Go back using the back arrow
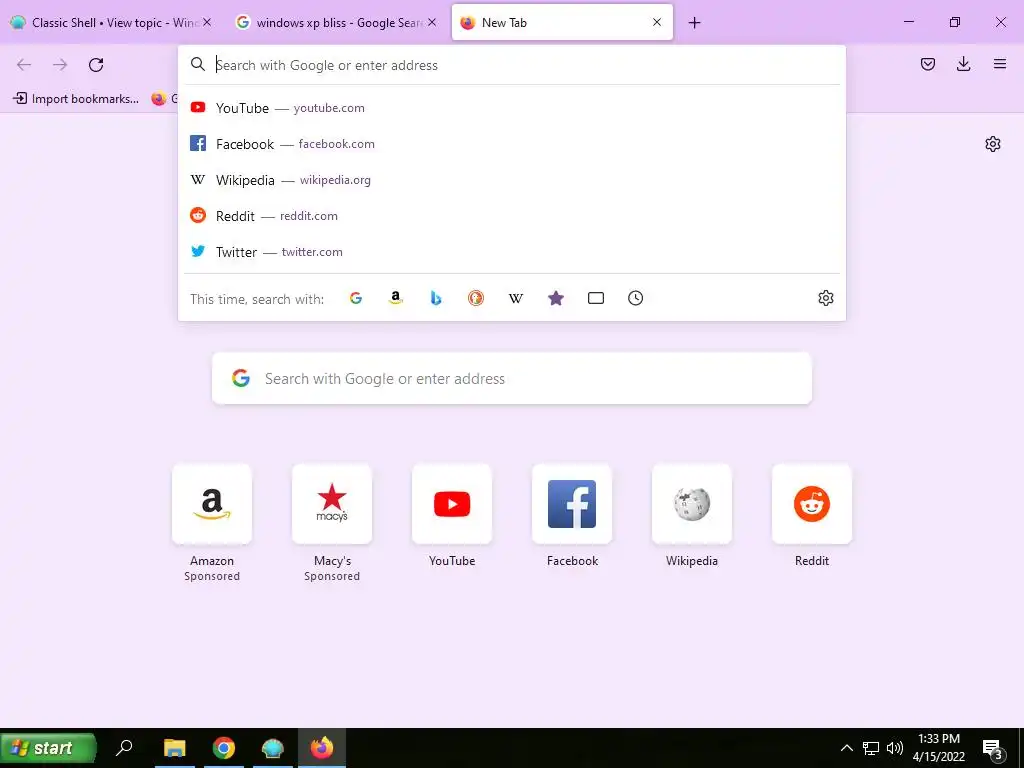The height and width of the screenshot is (768, 1024). coord(24,64)
